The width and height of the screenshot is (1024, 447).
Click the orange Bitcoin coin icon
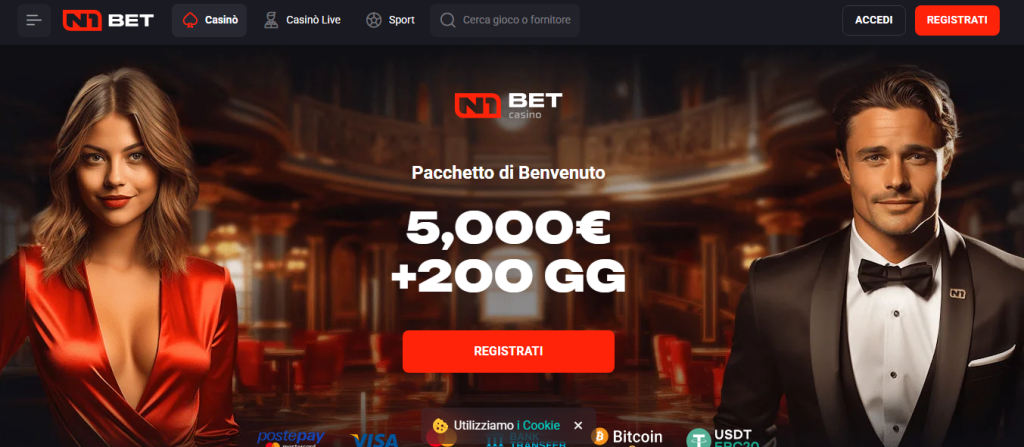click(x=600, y=437)
